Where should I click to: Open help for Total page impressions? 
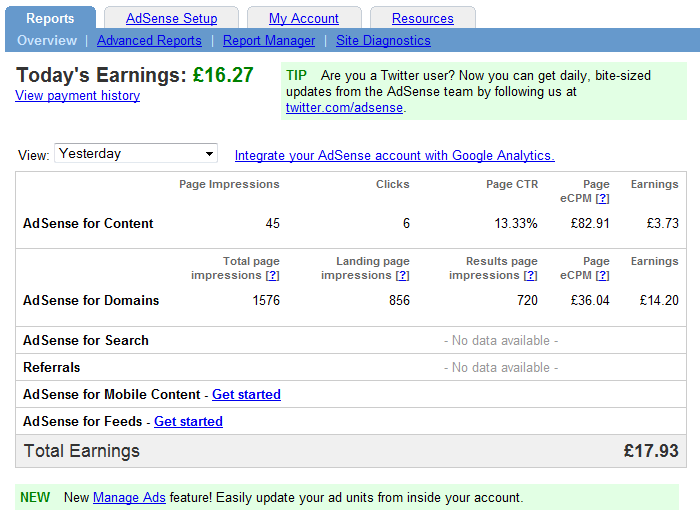[x=272, y=276]
